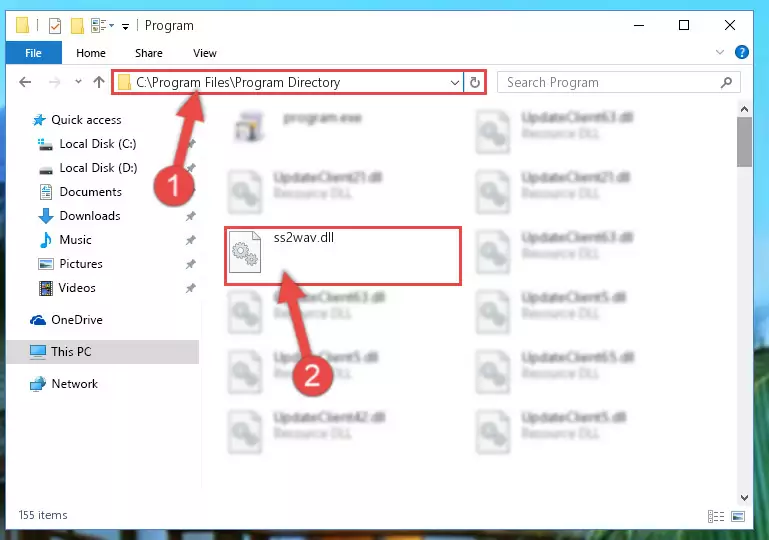Image resolution: width=769 pixels, height=540 pixels.
Task: Open Explorer Help icon
Action: pos(742,52)
